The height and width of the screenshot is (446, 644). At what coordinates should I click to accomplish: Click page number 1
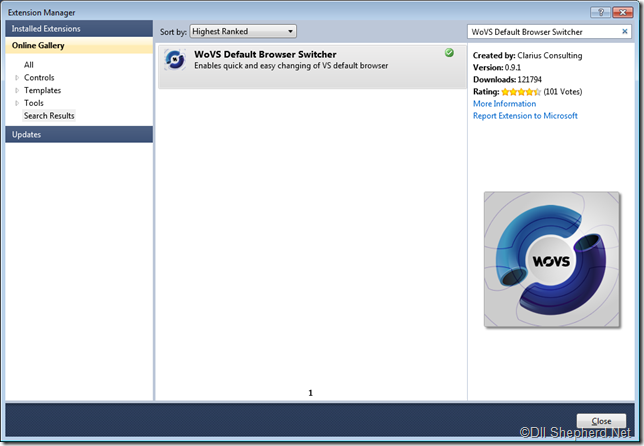pyautogui.click(x=310, y=393)
